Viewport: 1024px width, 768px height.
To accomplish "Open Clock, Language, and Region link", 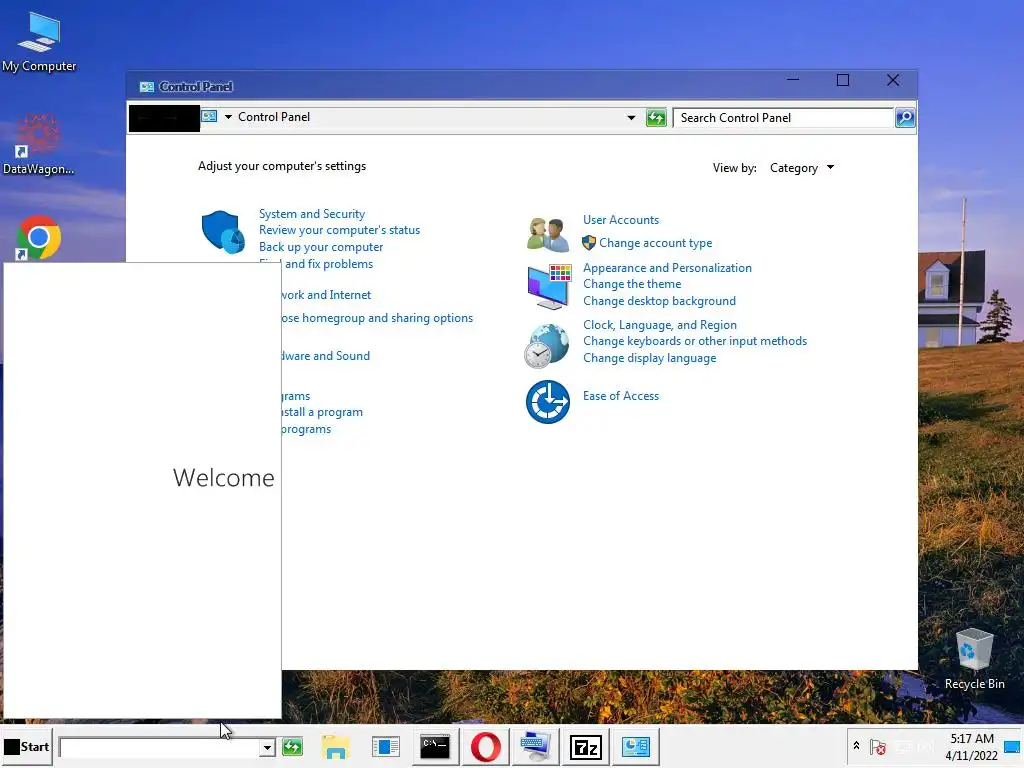I will (660, 325).
